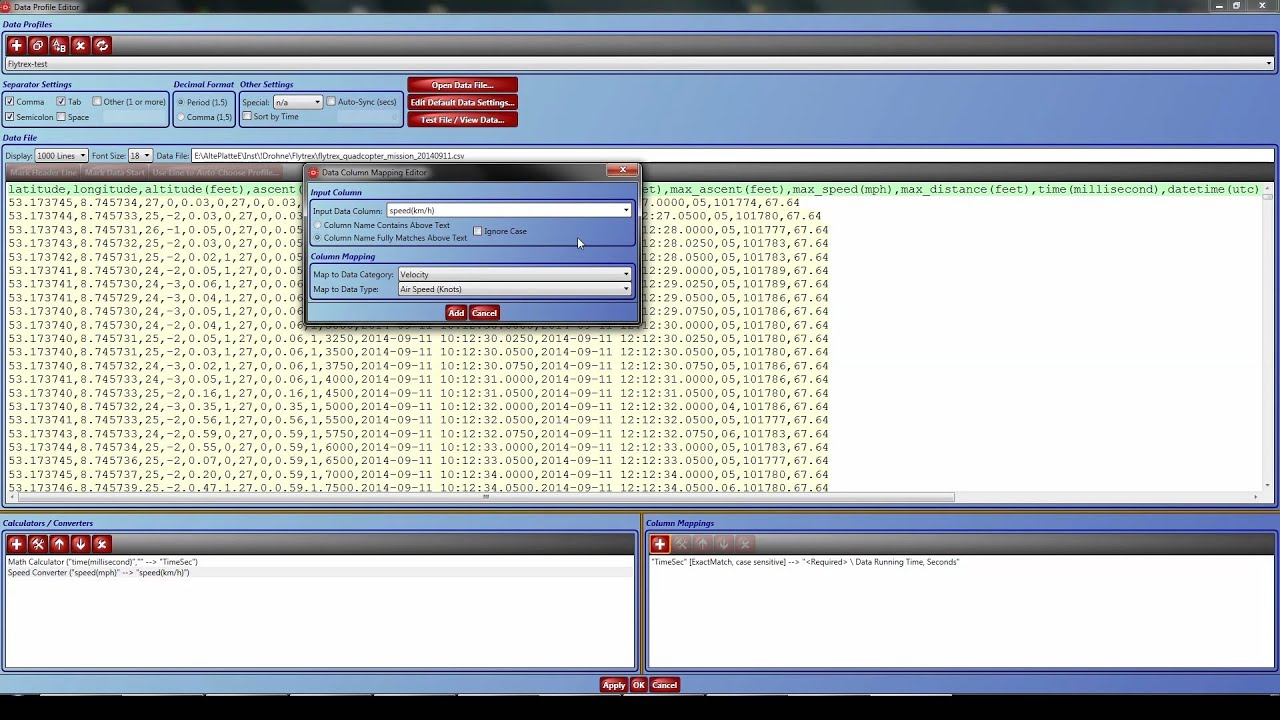
Task: Check the Ignore Case option
Action: click(x=478, y=231)
